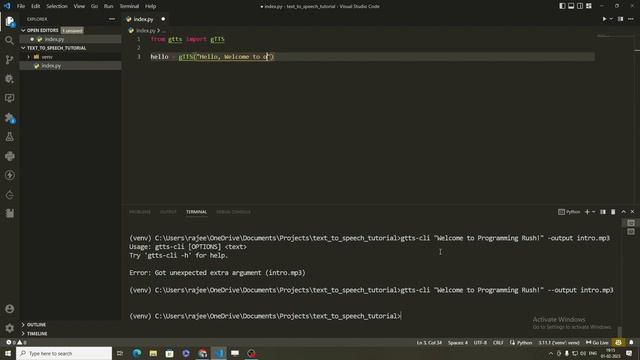
Task: Open the View menu
Action: pos(79,6)
